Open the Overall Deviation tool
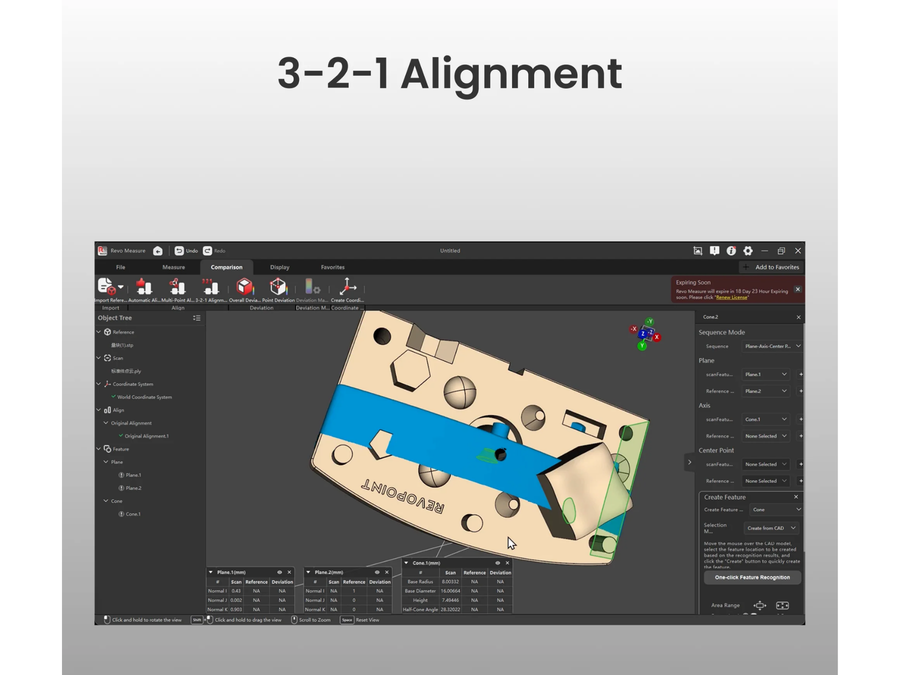The width and height of the screenshot is (900, 675). (245, 286)
